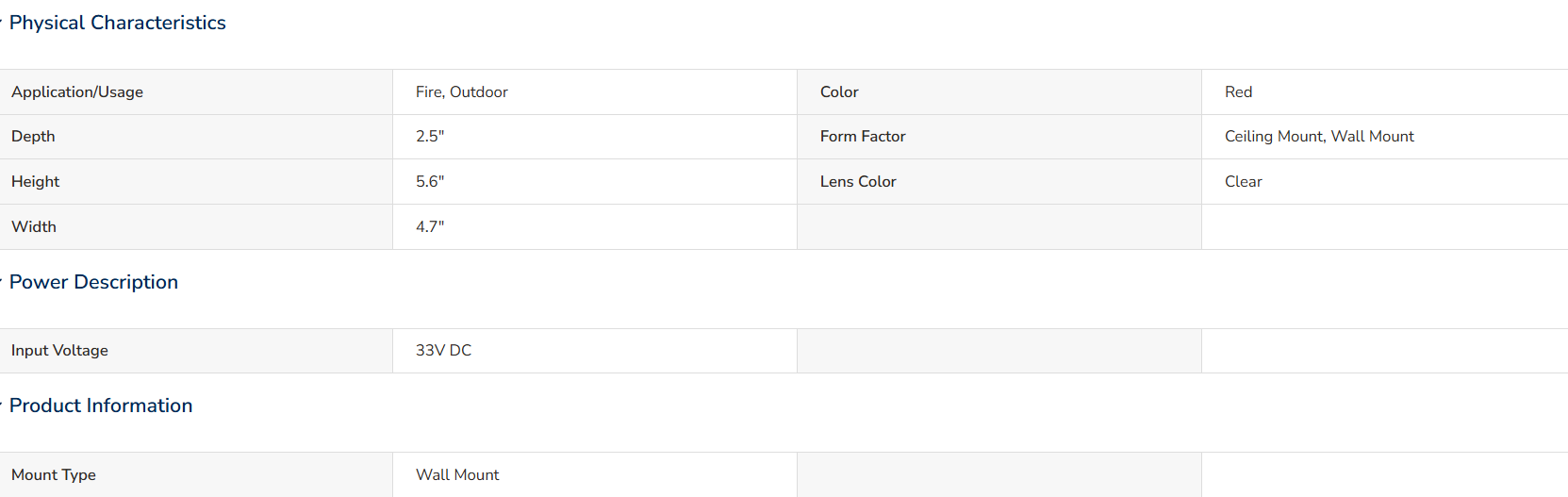Click the Width row label

pyautogui.click(x=34, y=227)
